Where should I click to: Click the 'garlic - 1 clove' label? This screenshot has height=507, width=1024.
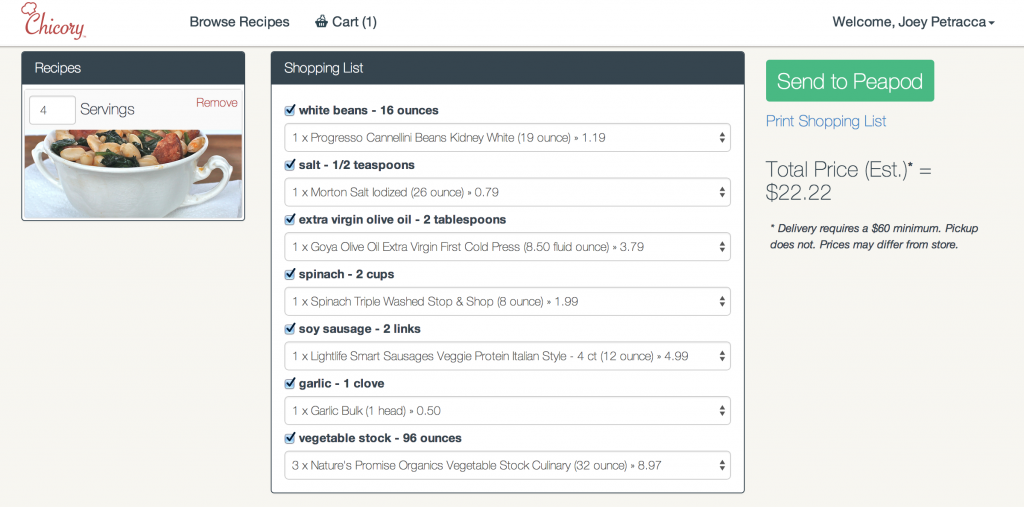pos(342,383)
